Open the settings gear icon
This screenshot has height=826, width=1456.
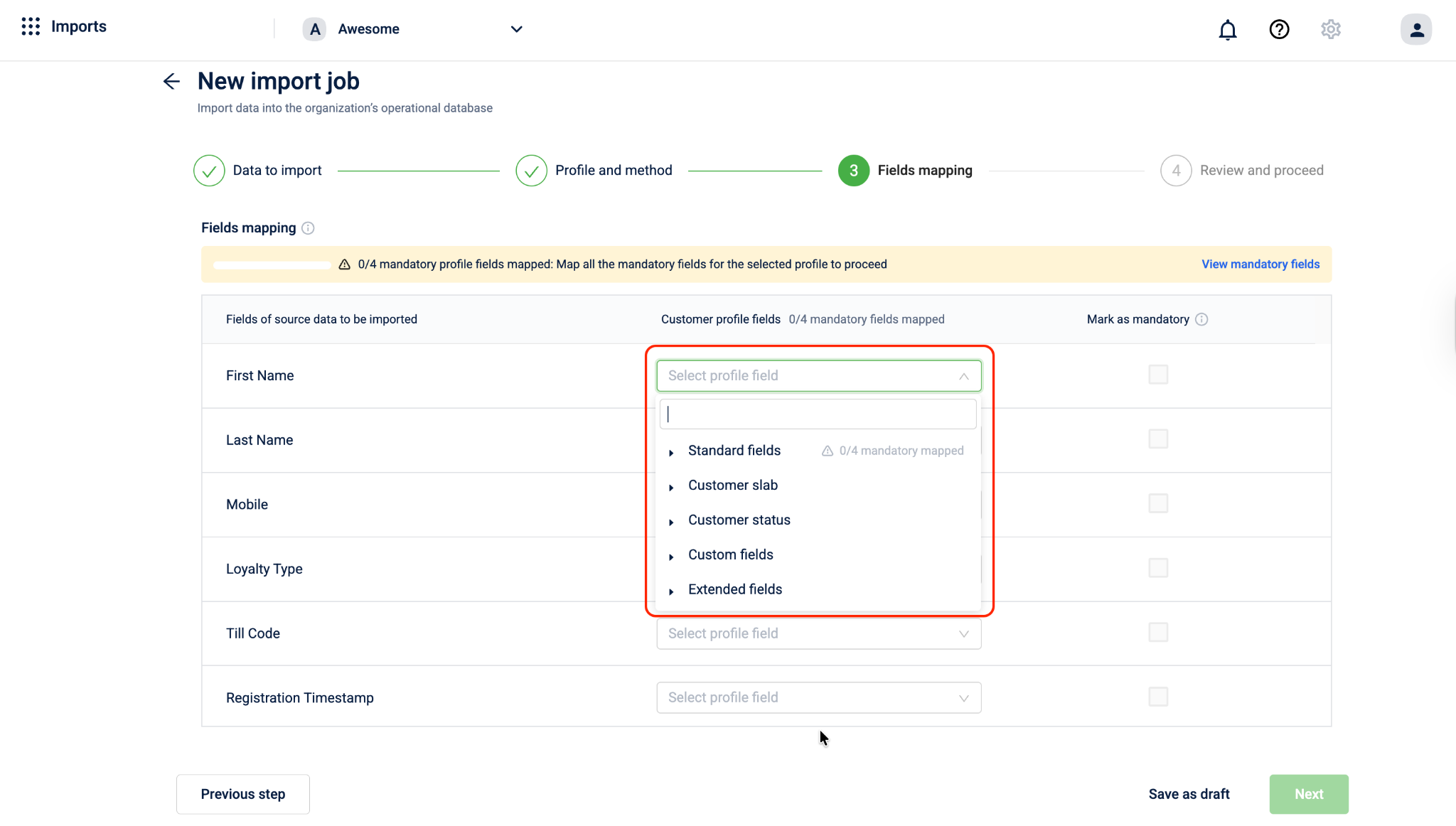(x=1330, y=30)
